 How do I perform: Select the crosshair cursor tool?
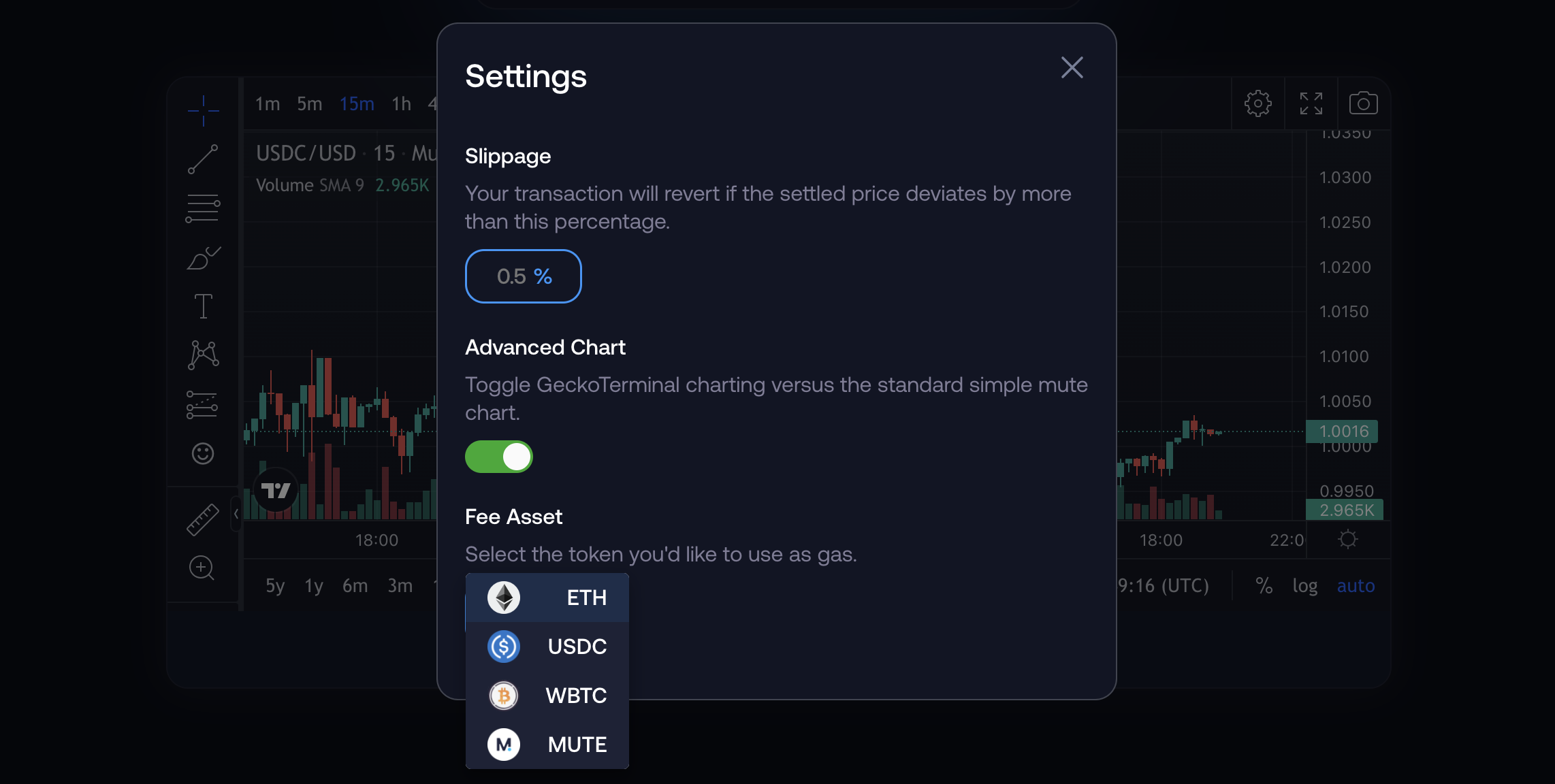point(202,110)
